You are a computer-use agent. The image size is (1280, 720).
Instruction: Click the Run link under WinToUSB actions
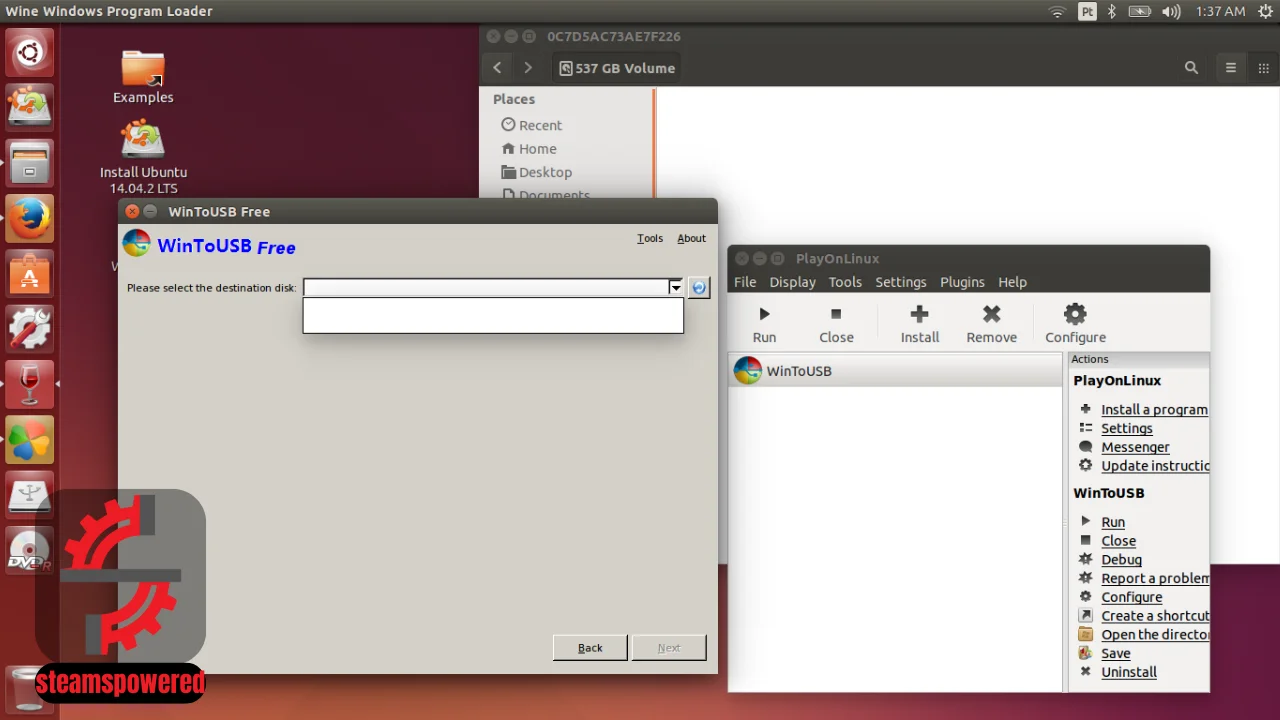coord(1113,522)
